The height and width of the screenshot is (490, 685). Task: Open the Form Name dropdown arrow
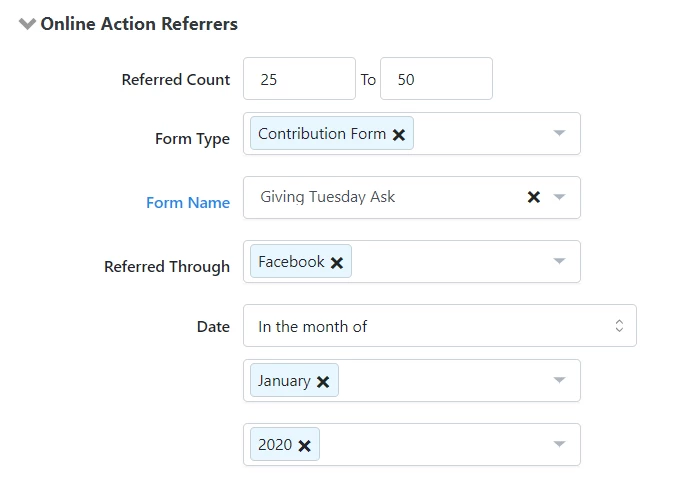click(559, 197)
